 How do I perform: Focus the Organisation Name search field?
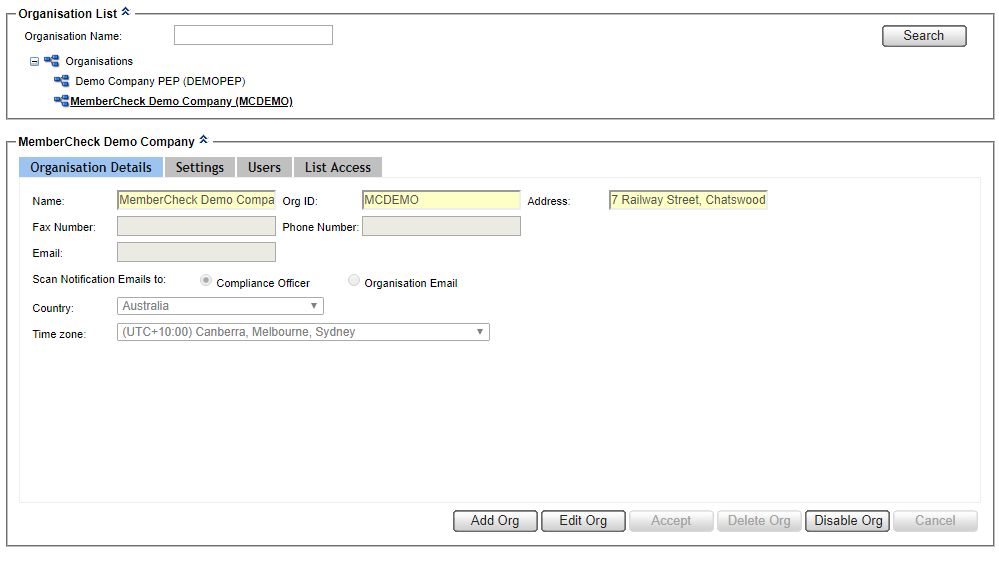[254, 35]
